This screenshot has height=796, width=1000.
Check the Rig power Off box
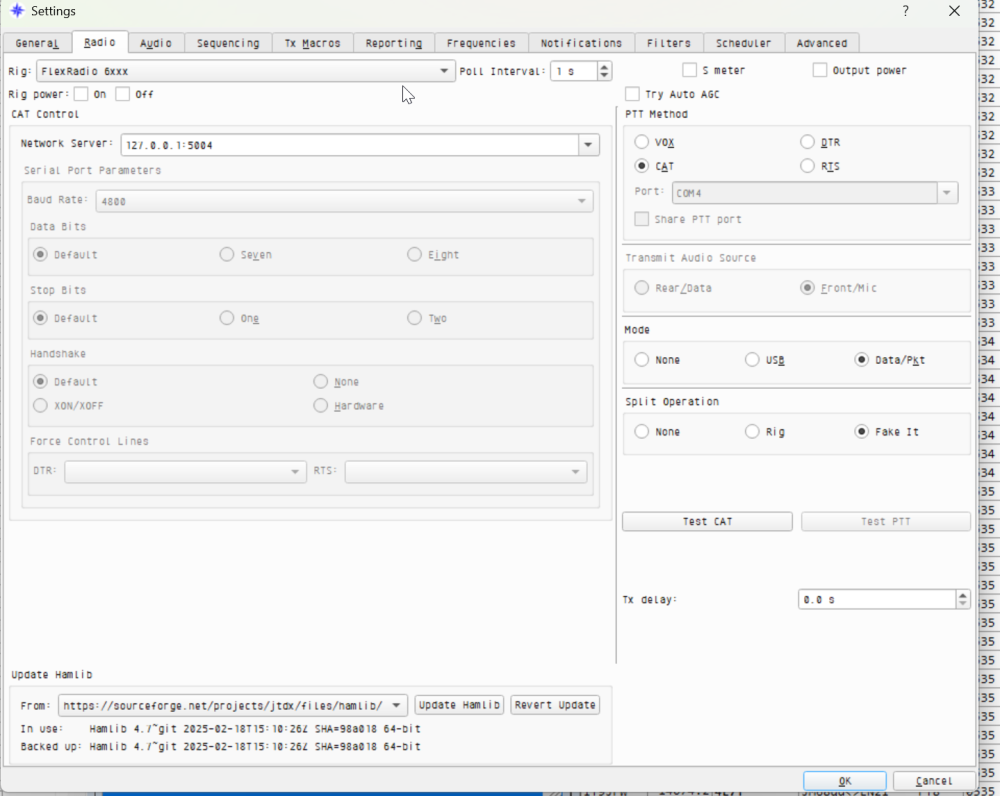122,94
